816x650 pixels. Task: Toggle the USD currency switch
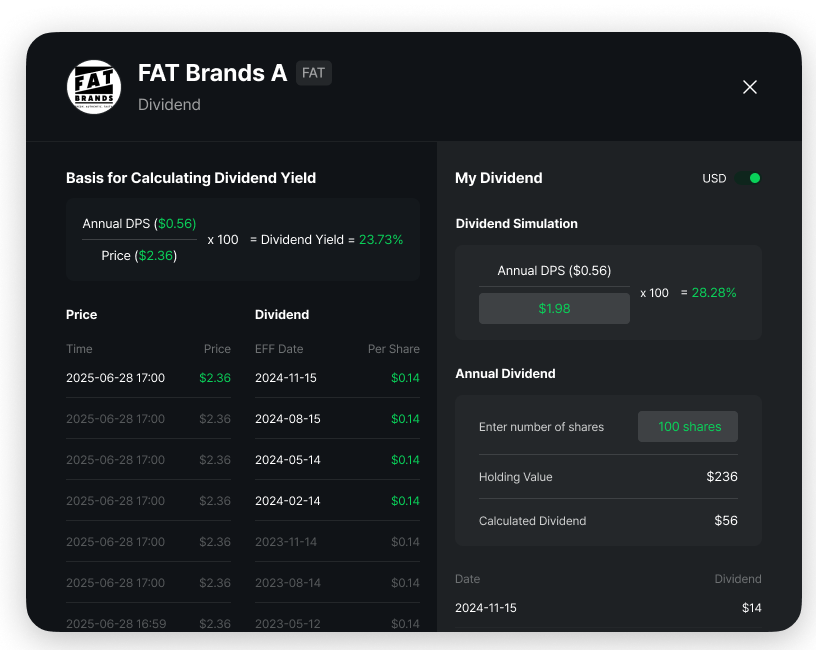pos(748,179)
